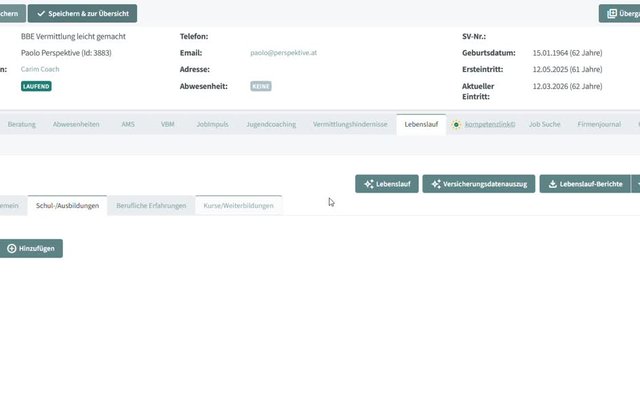640x400 pixels.
Task: Select Jugendcoaching tab
Action: (271, 124)
